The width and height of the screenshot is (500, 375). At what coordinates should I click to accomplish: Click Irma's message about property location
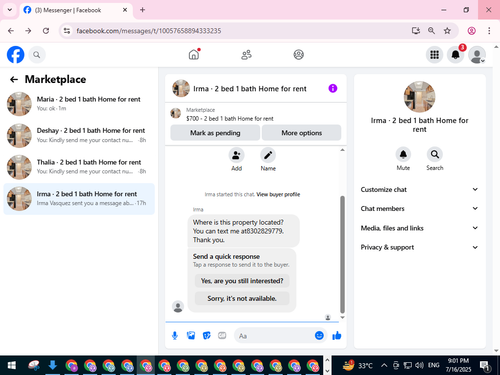pos(243,231)
